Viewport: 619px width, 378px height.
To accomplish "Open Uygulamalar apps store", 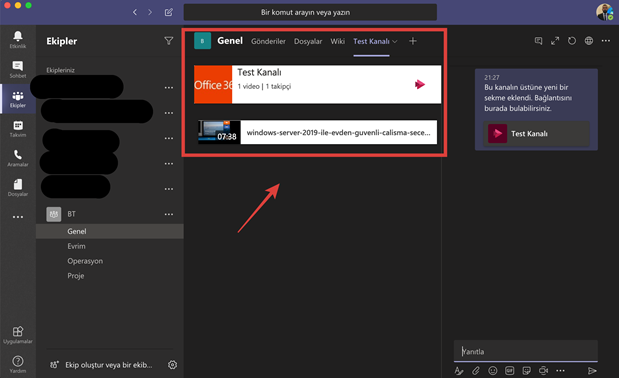I will coord(18,335).
